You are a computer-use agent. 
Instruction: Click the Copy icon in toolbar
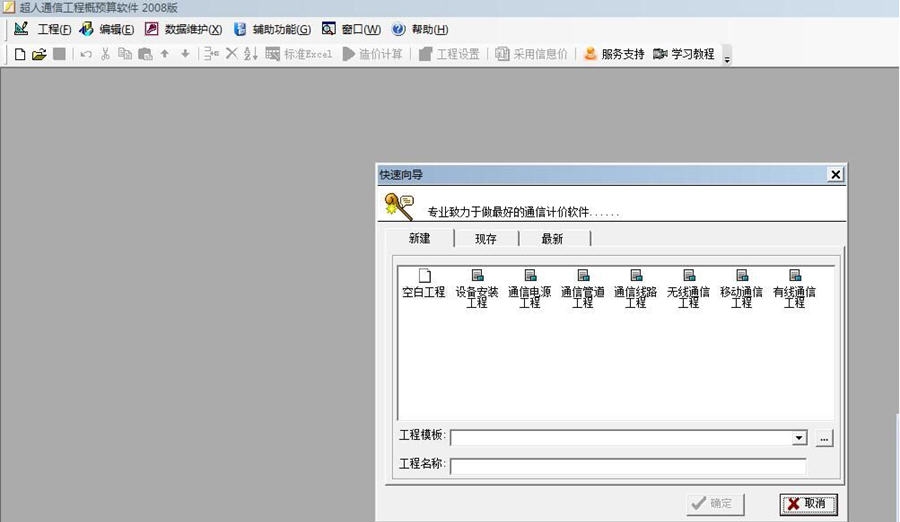125,54
